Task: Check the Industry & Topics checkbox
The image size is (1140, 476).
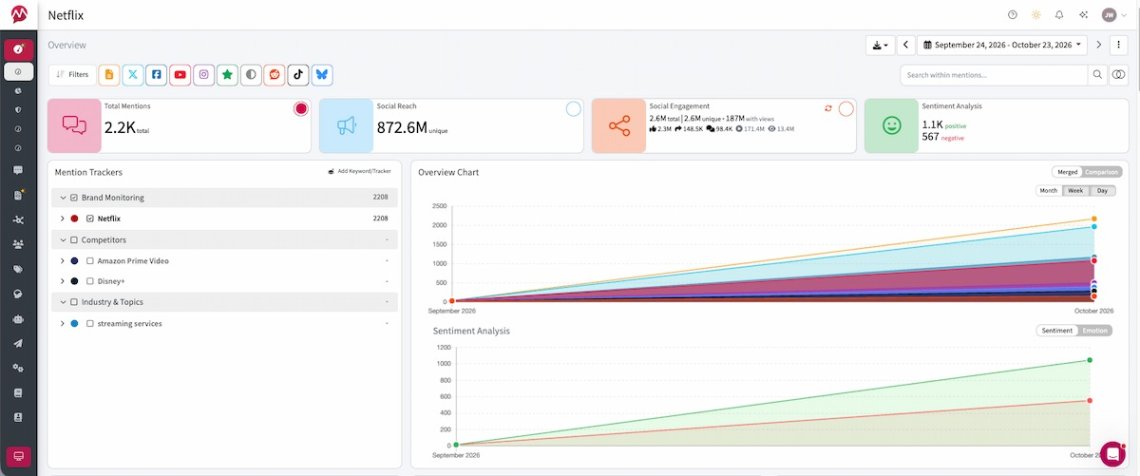Action: pyautogui.click(x=74, y=302)
